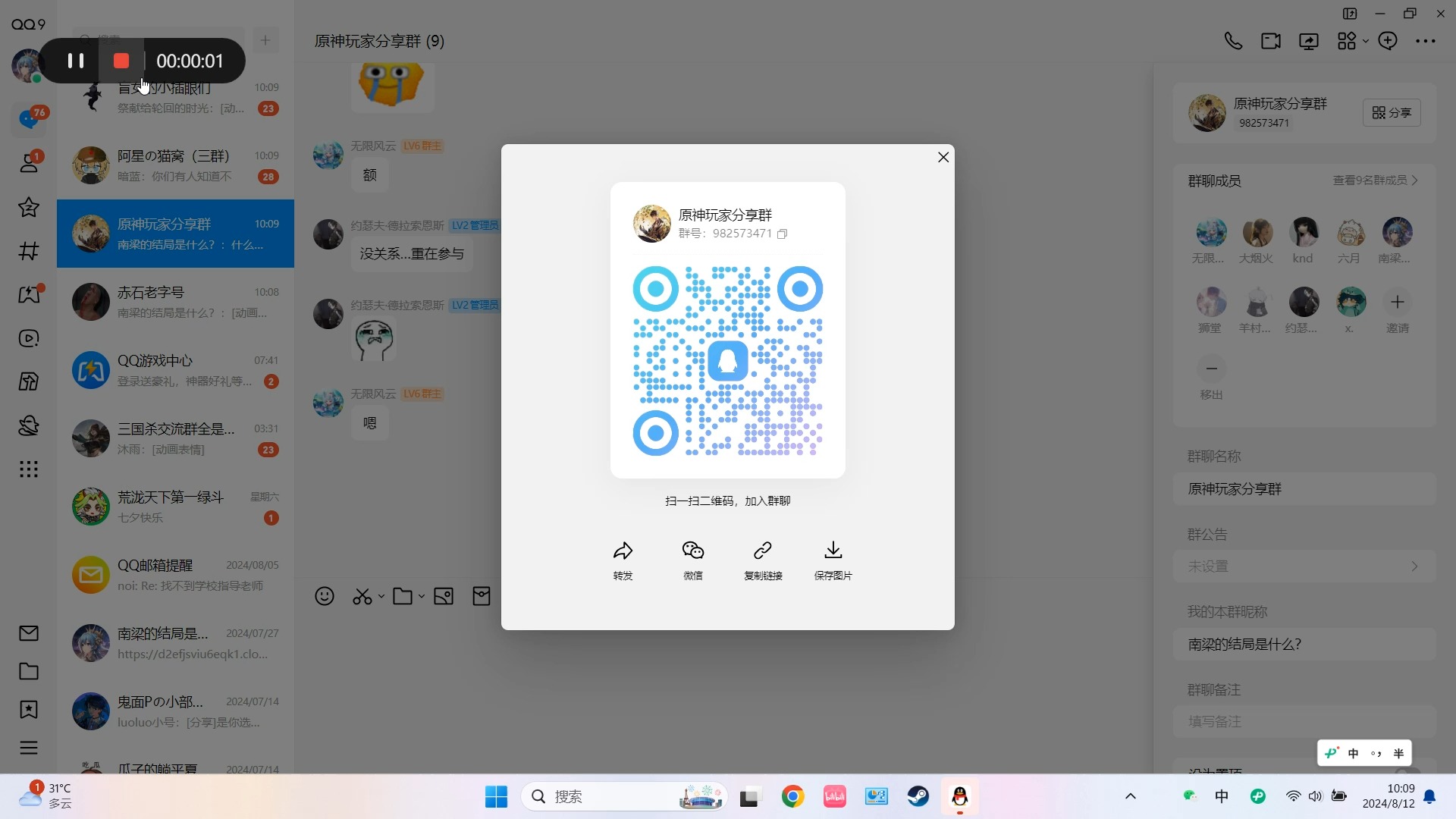1456x819 pixels.
Task: Expand file sending options arrow
Action: pos(422,597)
